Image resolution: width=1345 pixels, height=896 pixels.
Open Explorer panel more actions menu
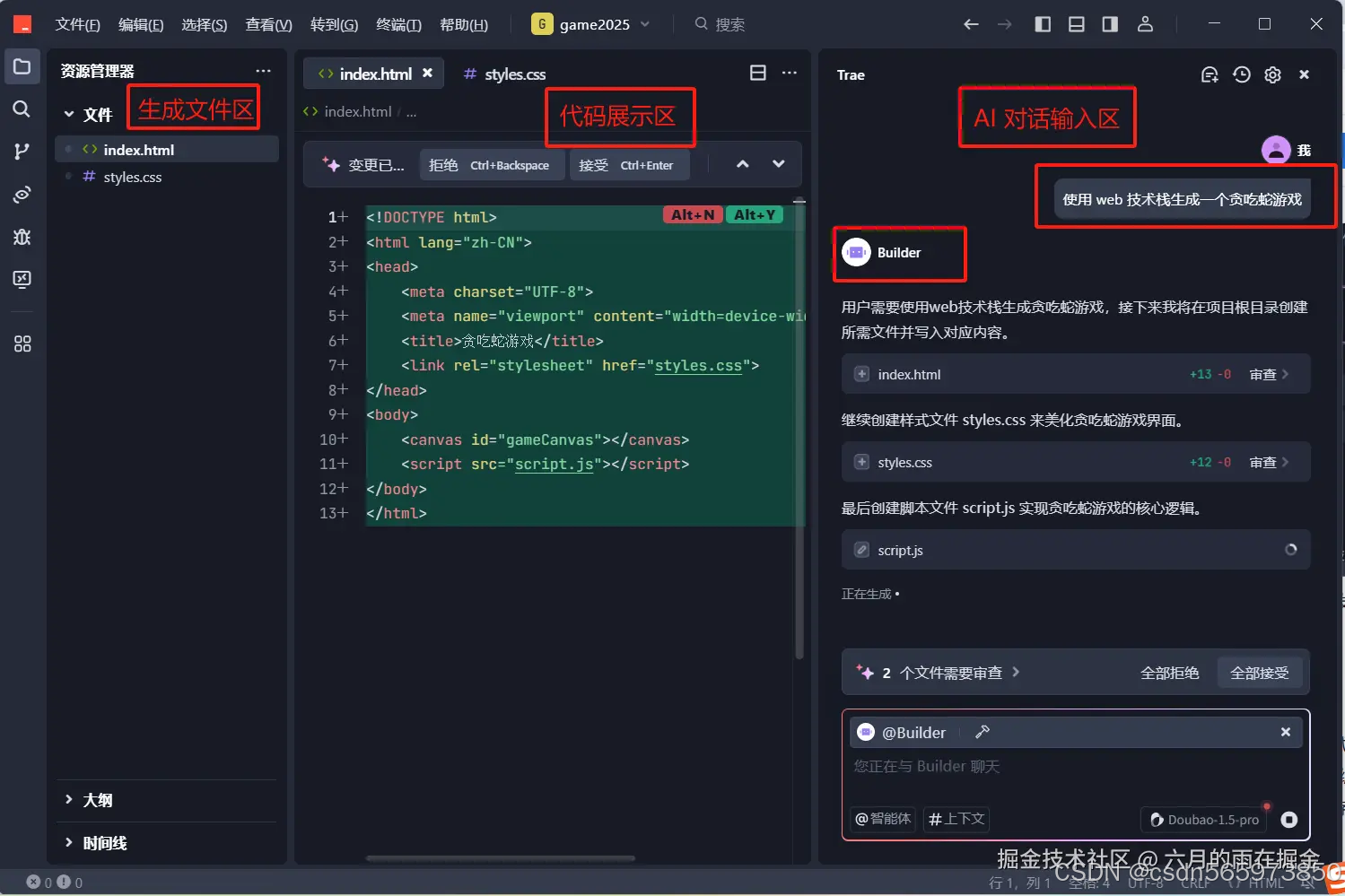coord(263,71)
